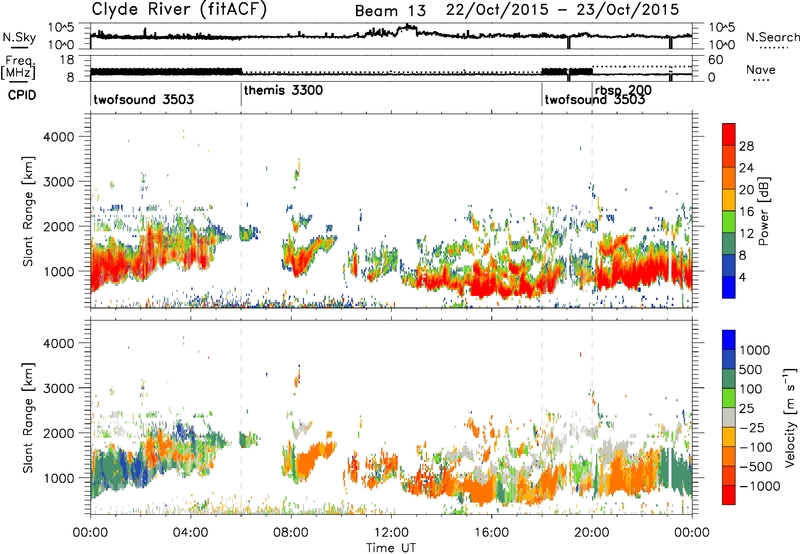Screen dimensions: 800x554
Task: Click the -1000 tick on velocity colorbar
Action: (x=760, y=486)
